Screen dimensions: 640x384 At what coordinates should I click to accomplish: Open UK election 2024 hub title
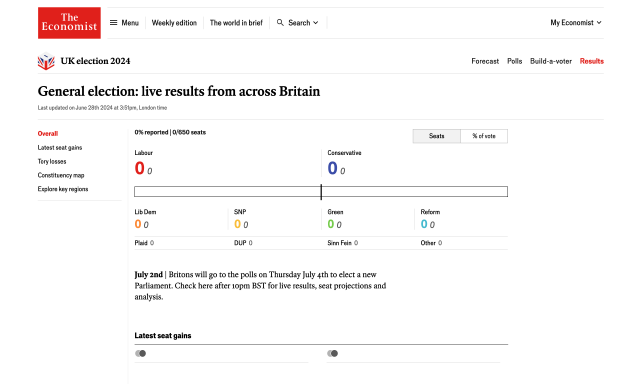[96, 61]
